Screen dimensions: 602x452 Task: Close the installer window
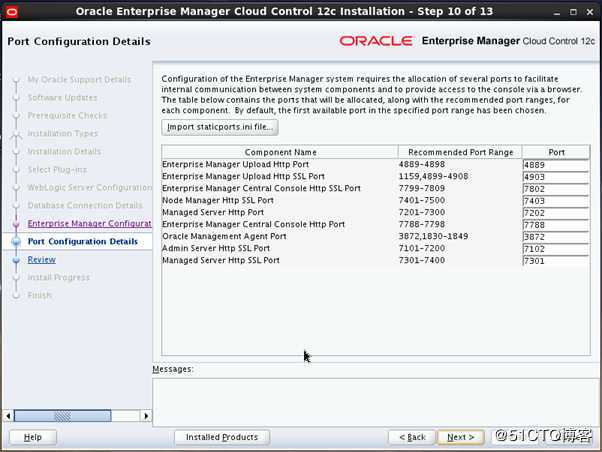point(590,12)
